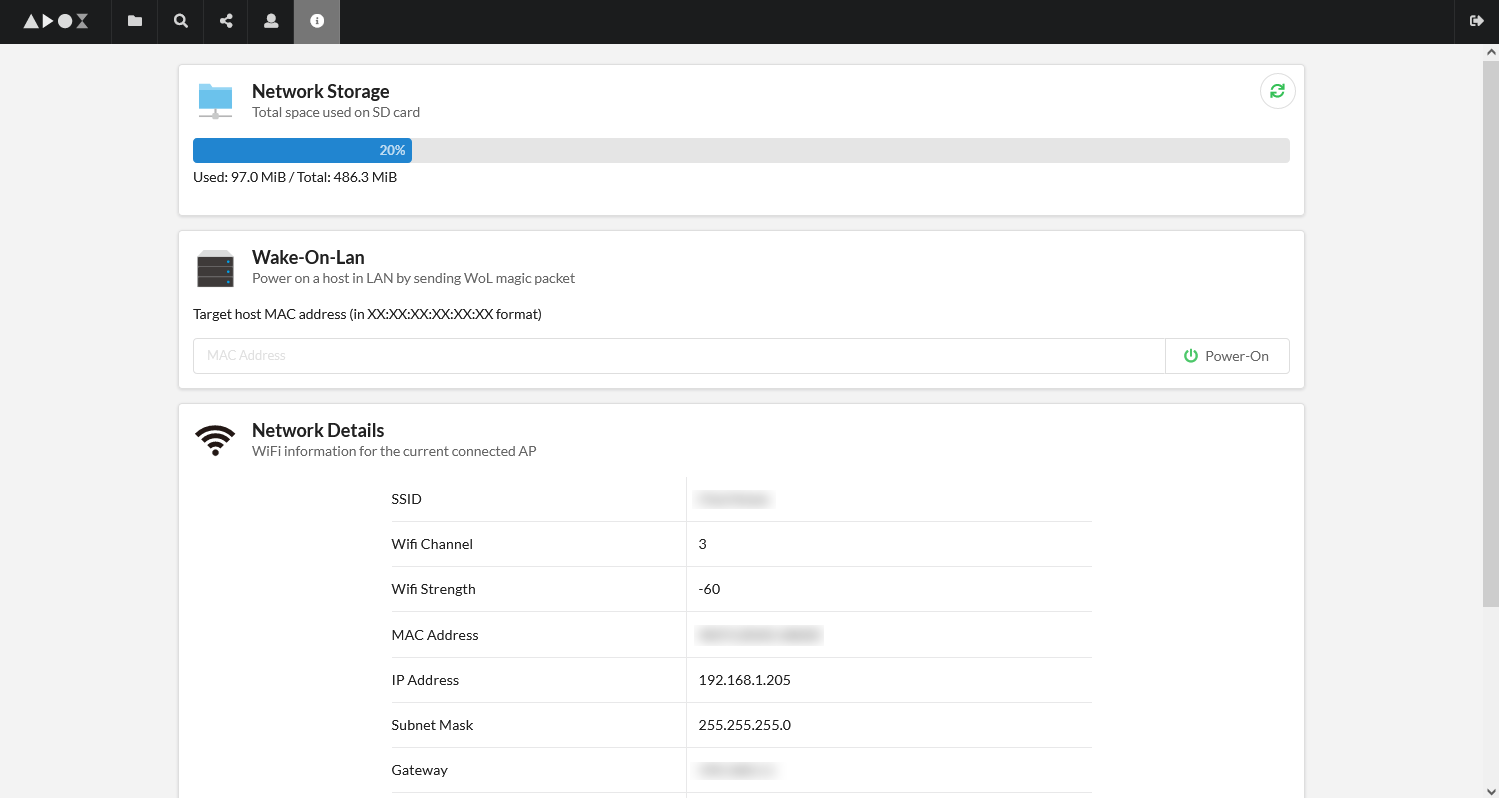
Task: Click the Gateway row label
Action: click(419, 770)
